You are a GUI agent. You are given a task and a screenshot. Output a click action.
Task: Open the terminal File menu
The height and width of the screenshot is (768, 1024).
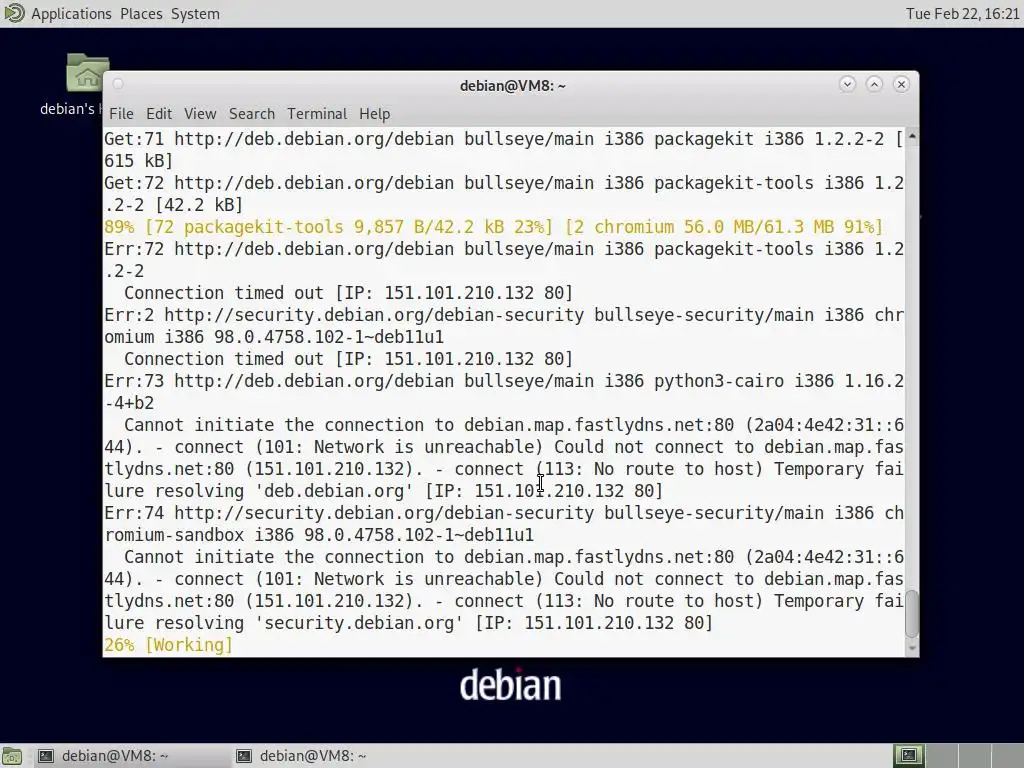[x=121, y=114]
